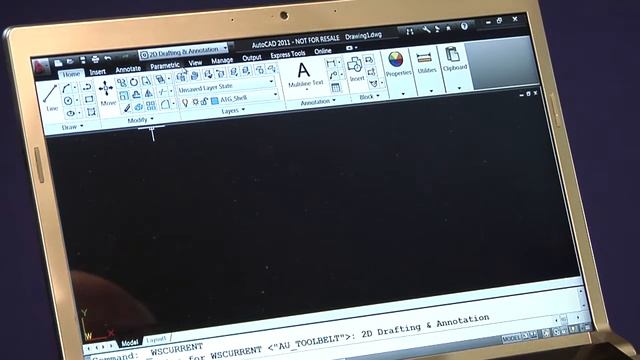Select the Model layout tab
This screenshot has height=360, width=640.
tap(130, 342)
